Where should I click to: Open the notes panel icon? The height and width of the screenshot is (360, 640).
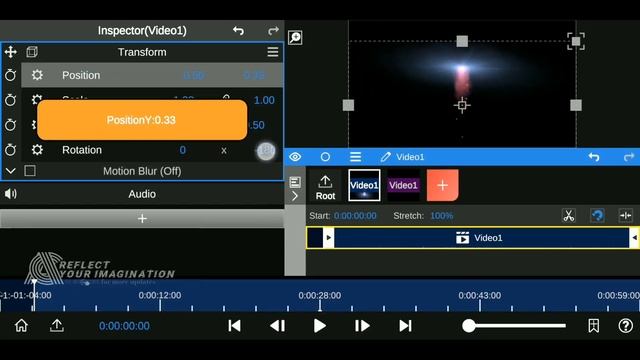click(295, 182)
